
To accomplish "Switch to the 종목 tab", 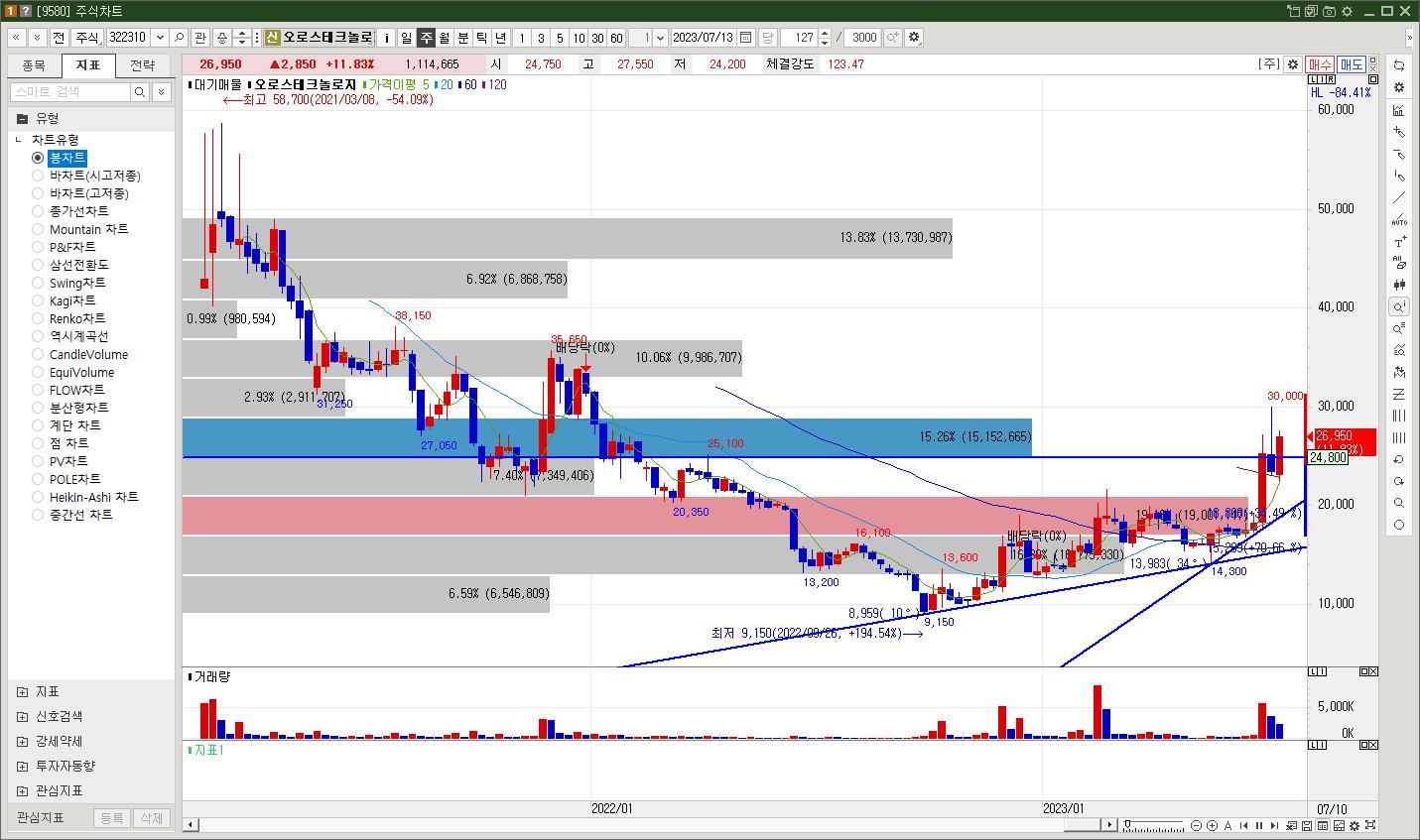I will [34, 65].
